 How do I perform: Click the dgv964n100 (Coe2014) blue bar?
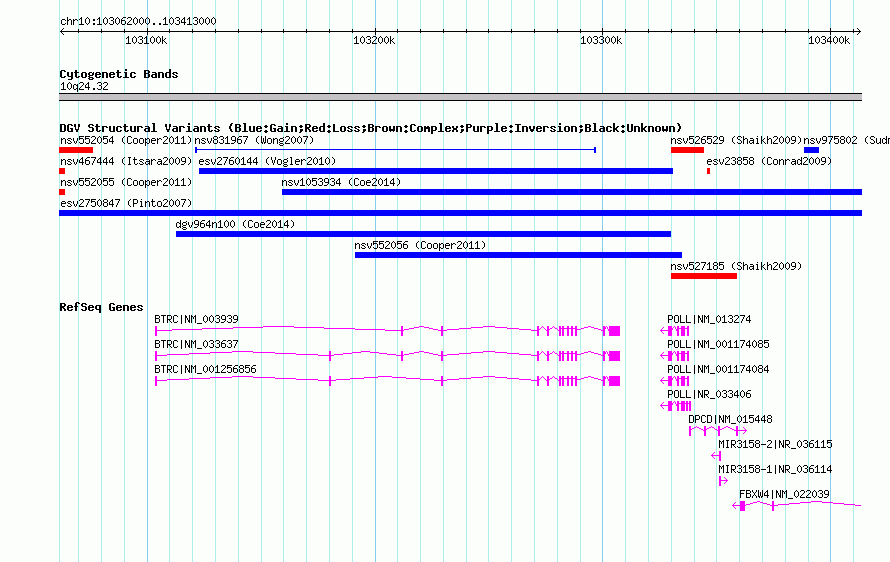[x=423, y=234]
